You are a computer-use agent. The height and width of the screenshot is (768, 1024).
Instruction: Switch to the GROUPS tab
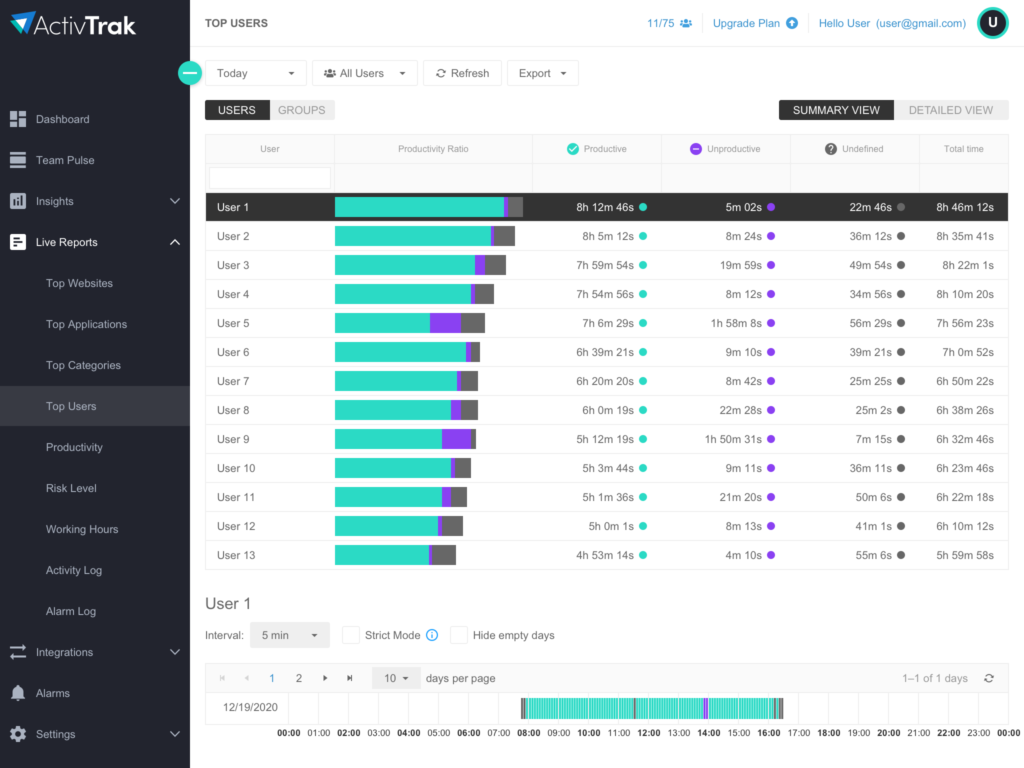click(x=301, y=110)
